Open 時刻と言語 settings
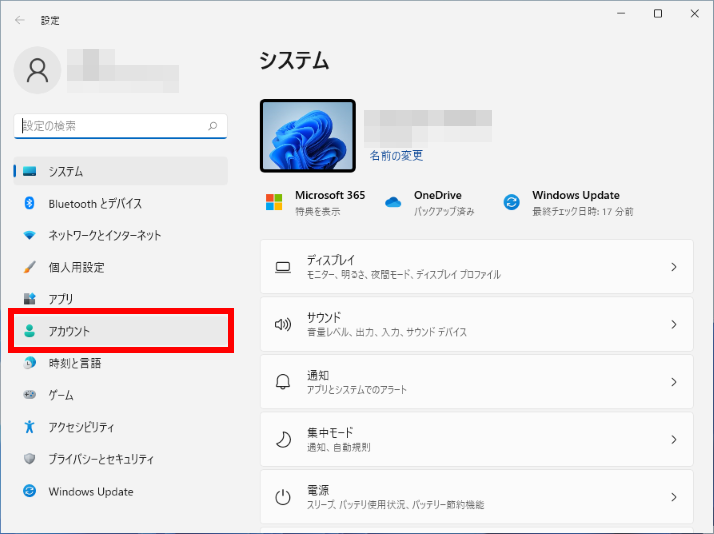This screenshot has width=714, height=534. click(x=121, y=363)
